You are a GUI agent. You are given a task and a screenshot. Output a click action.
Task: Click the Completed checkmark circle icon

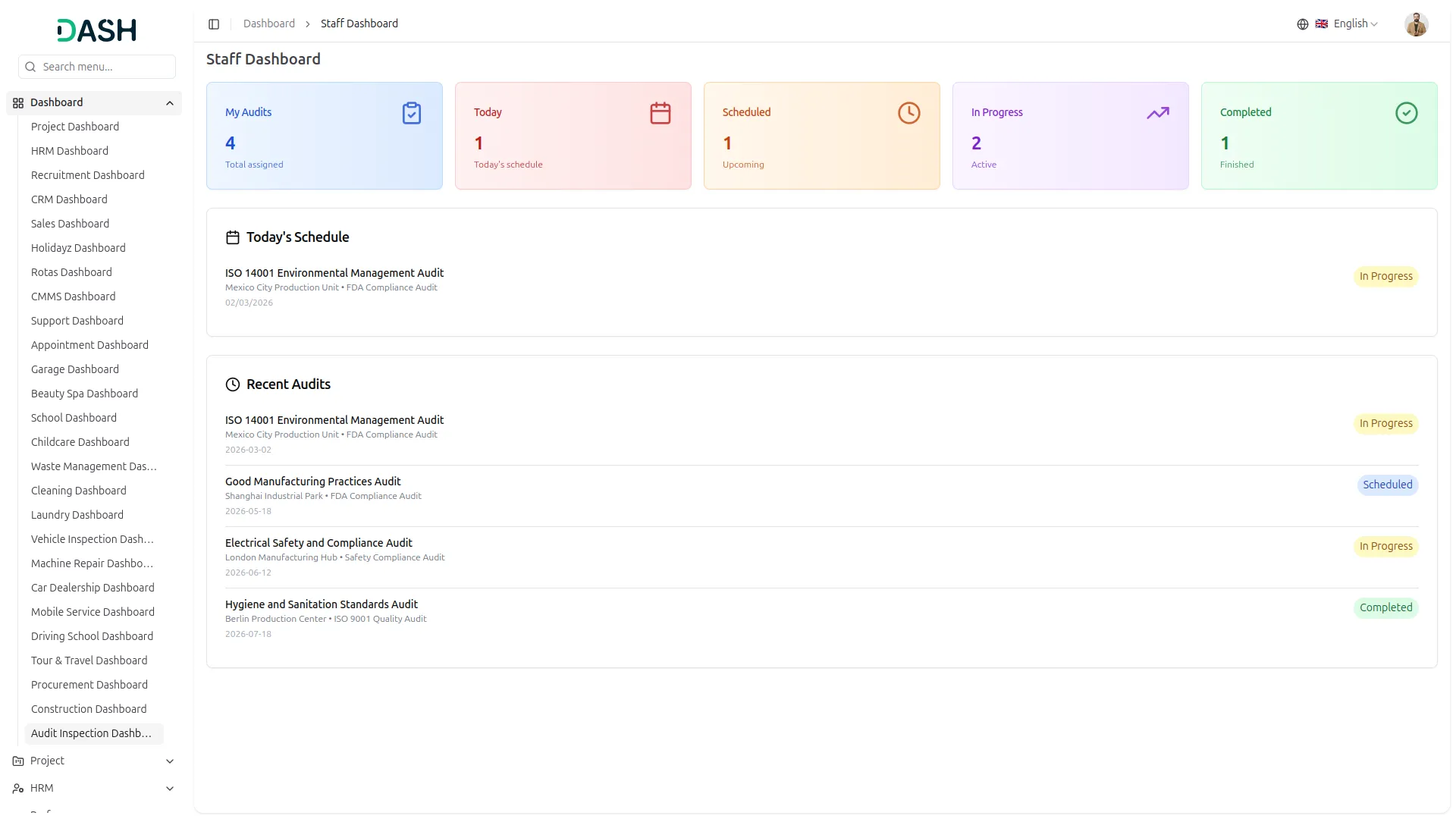point(1406,113)
